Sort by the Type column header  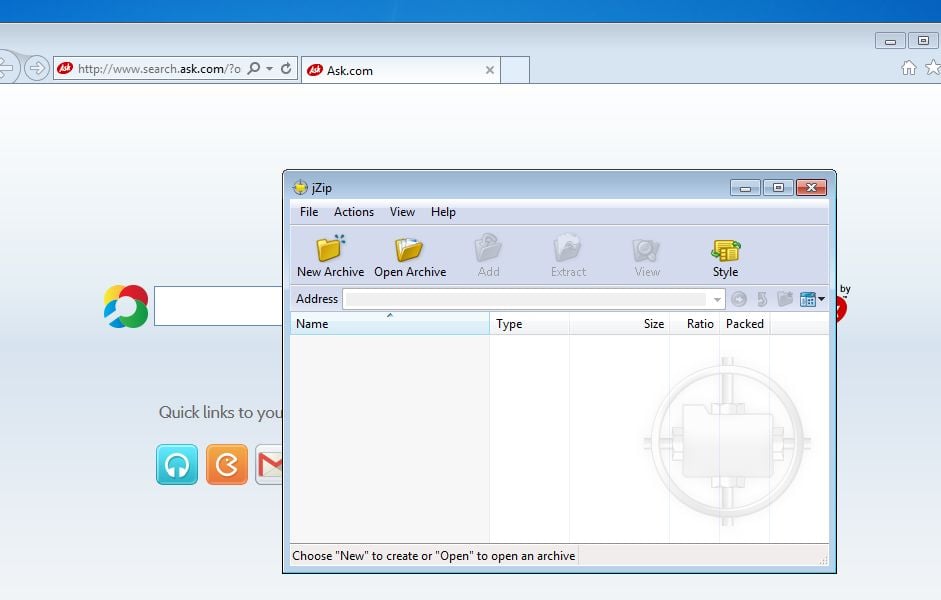click(529, 323)
